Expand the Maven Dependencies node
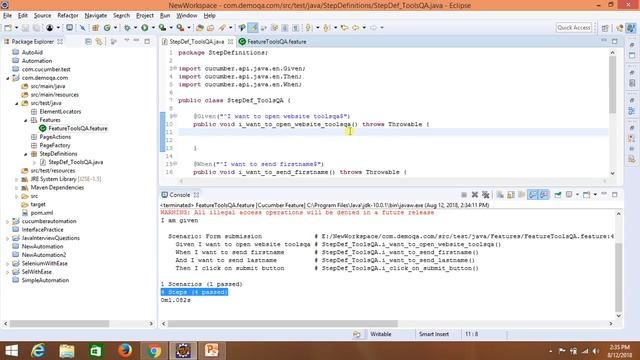Viewport: 640px width, 360px height. 17,188
